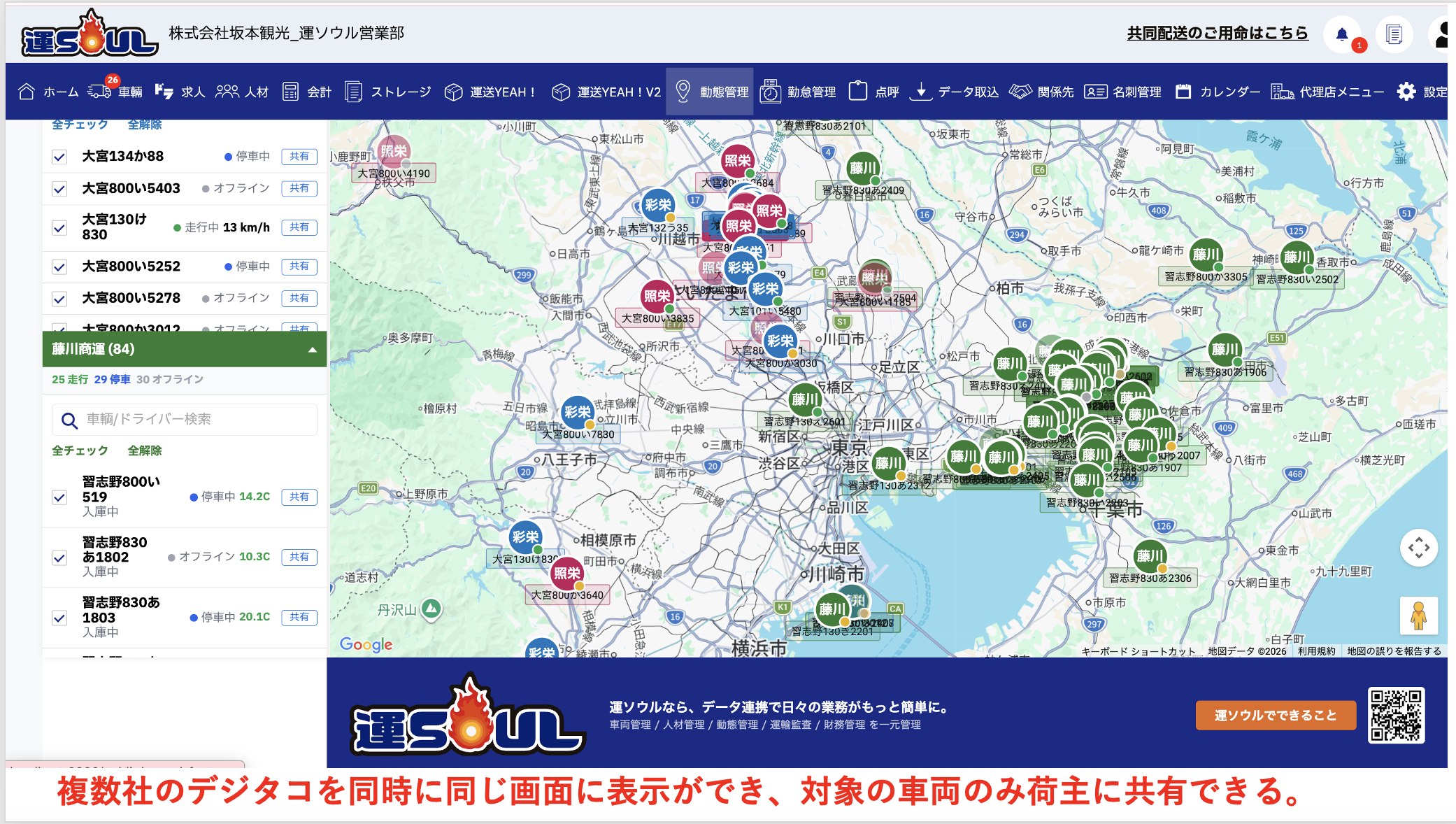Go to 求人 section

[180, 92]
